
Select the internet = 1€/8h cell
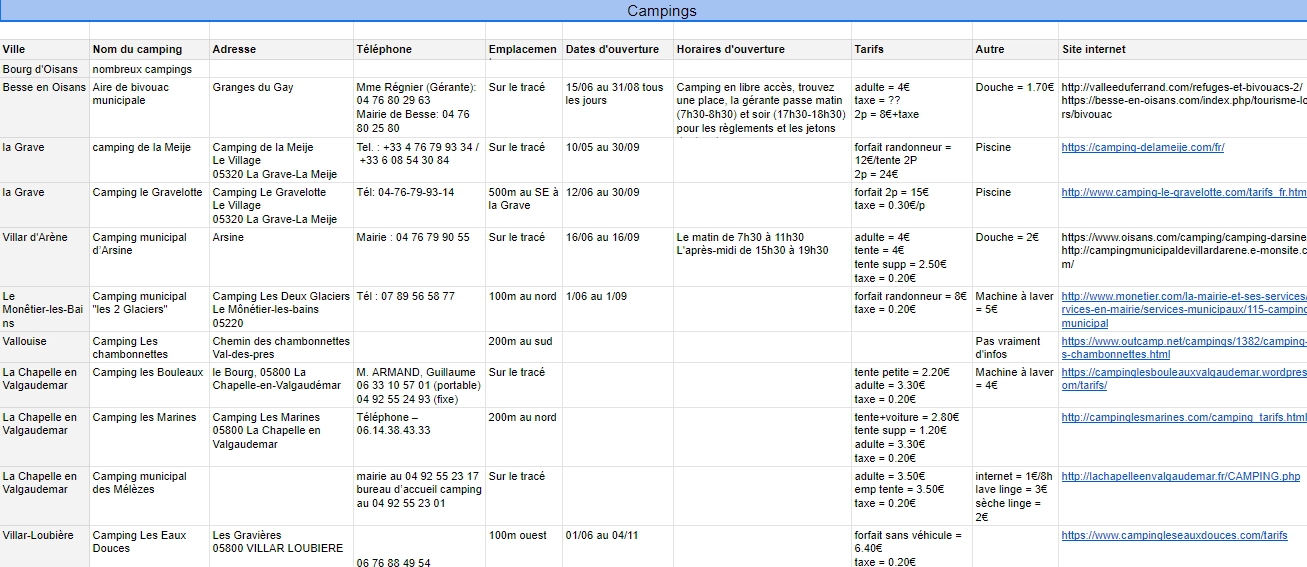click(1015, 496)
